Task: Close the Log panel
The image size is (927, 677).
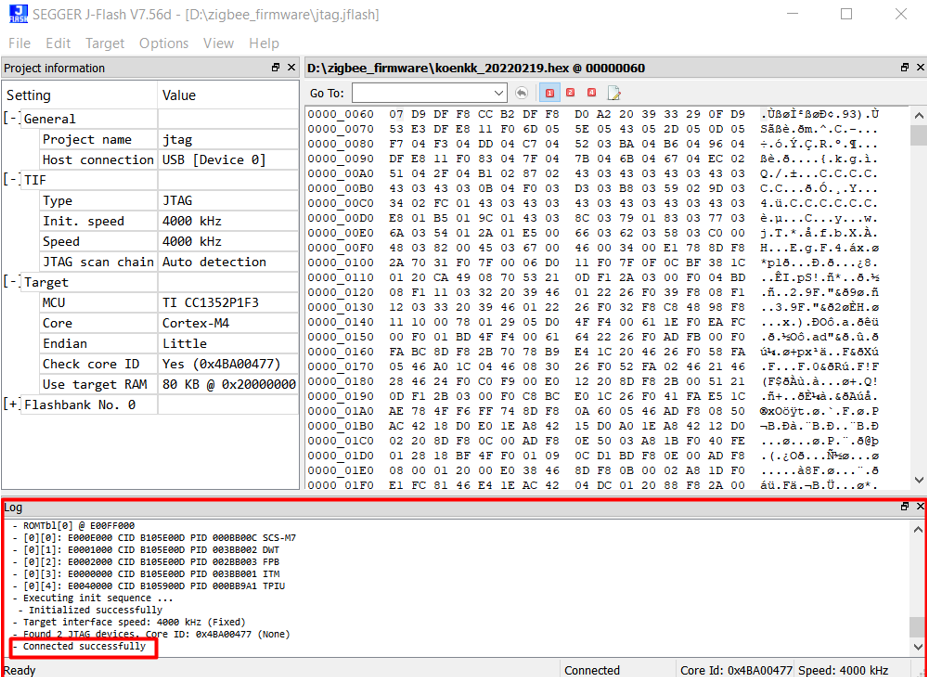Action: pyautogui.click(x=920, y=507)
